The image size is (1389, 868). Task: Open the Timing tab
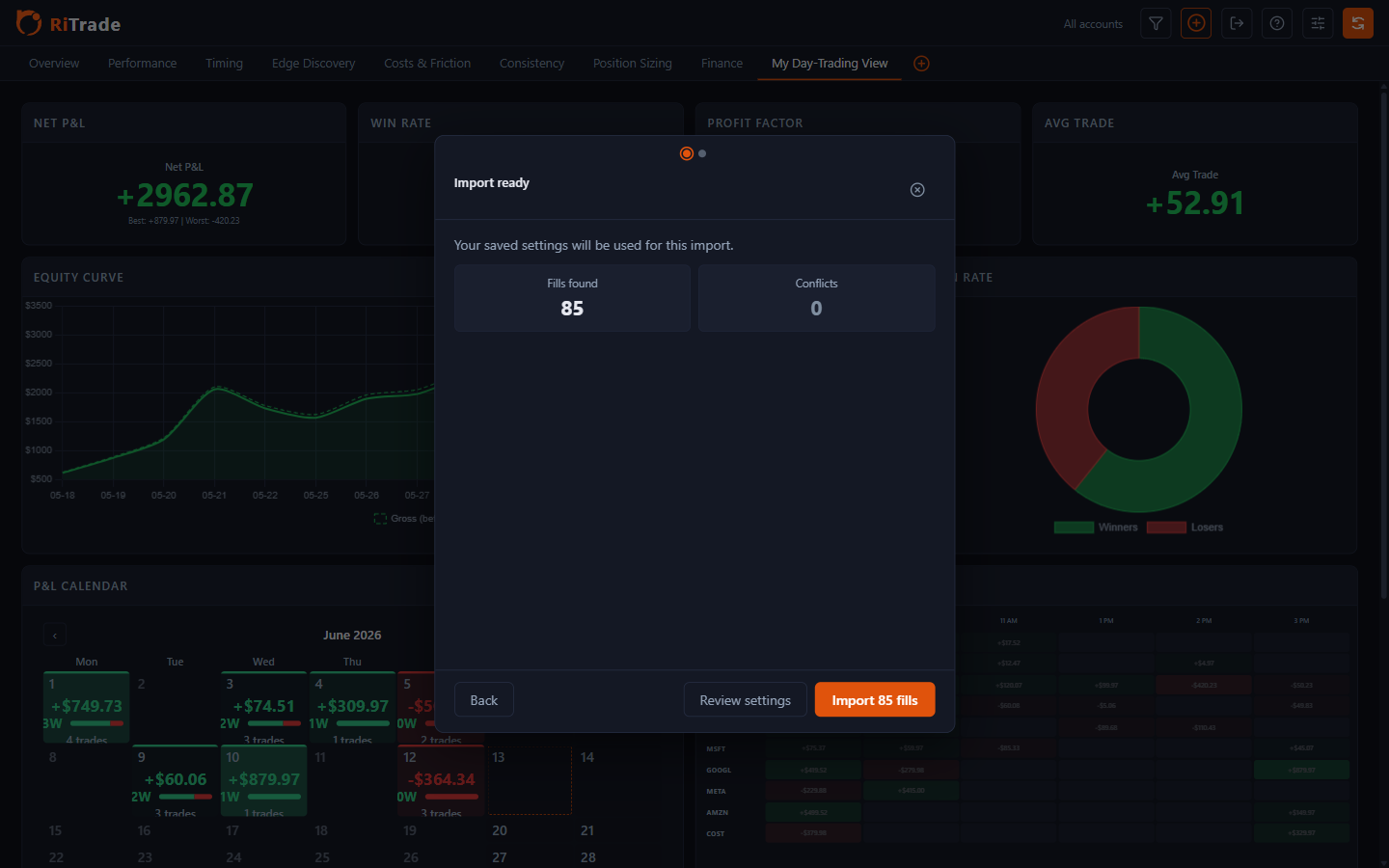pyautogui.click(x=224, y=64)
